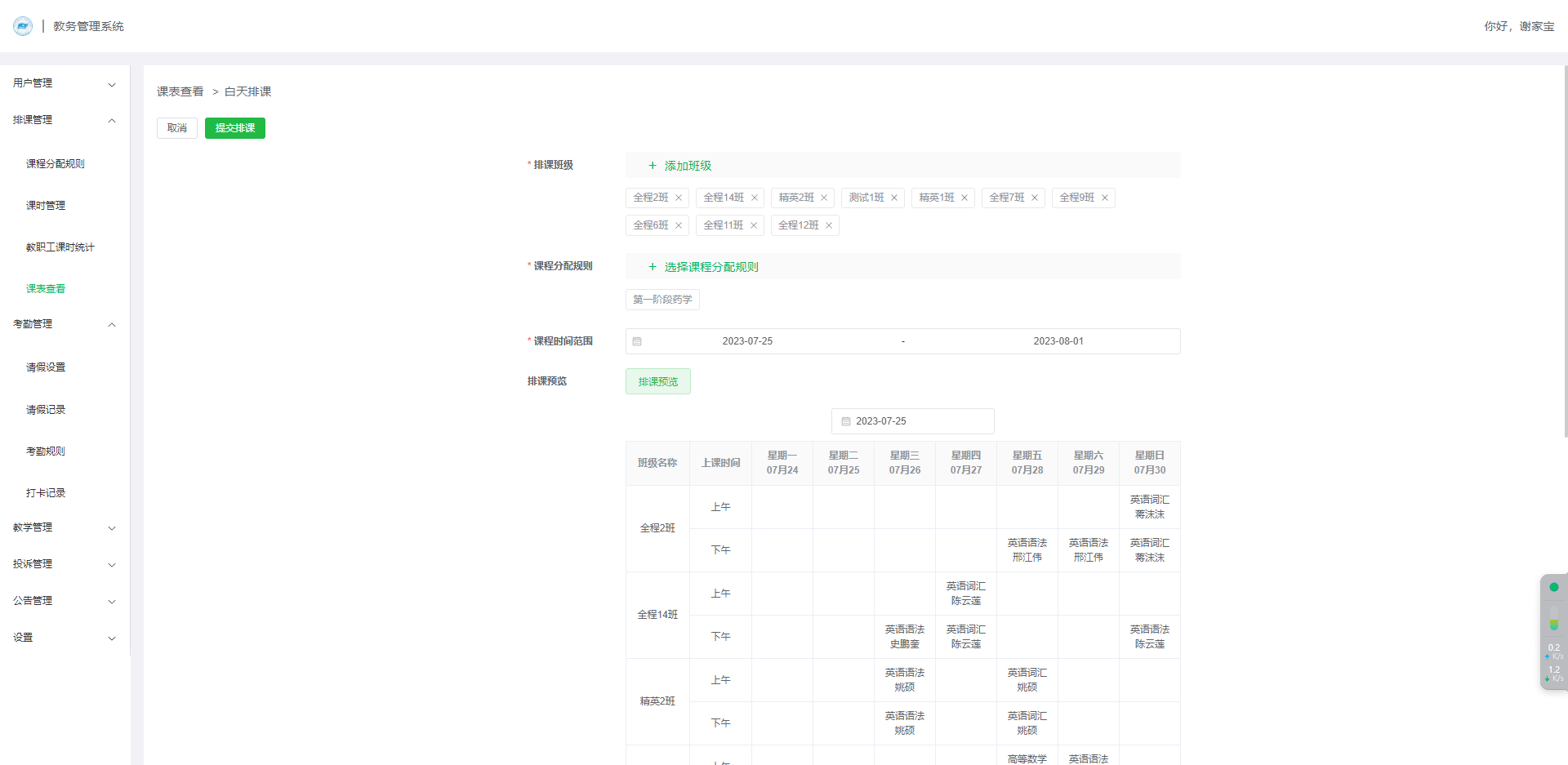Click calendar icon in 课程时间范围 field

click(x=637, y=341)
